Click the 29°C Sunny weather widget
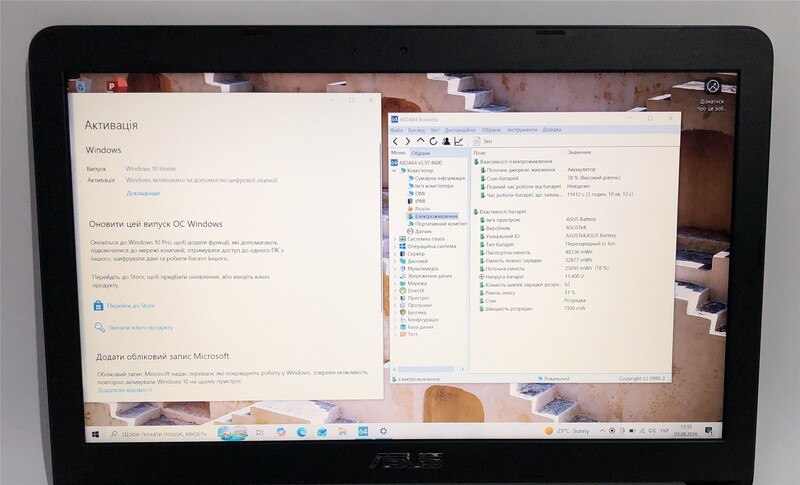The height and width of the screenshot is (485, 800). click(x=567, y=431)
